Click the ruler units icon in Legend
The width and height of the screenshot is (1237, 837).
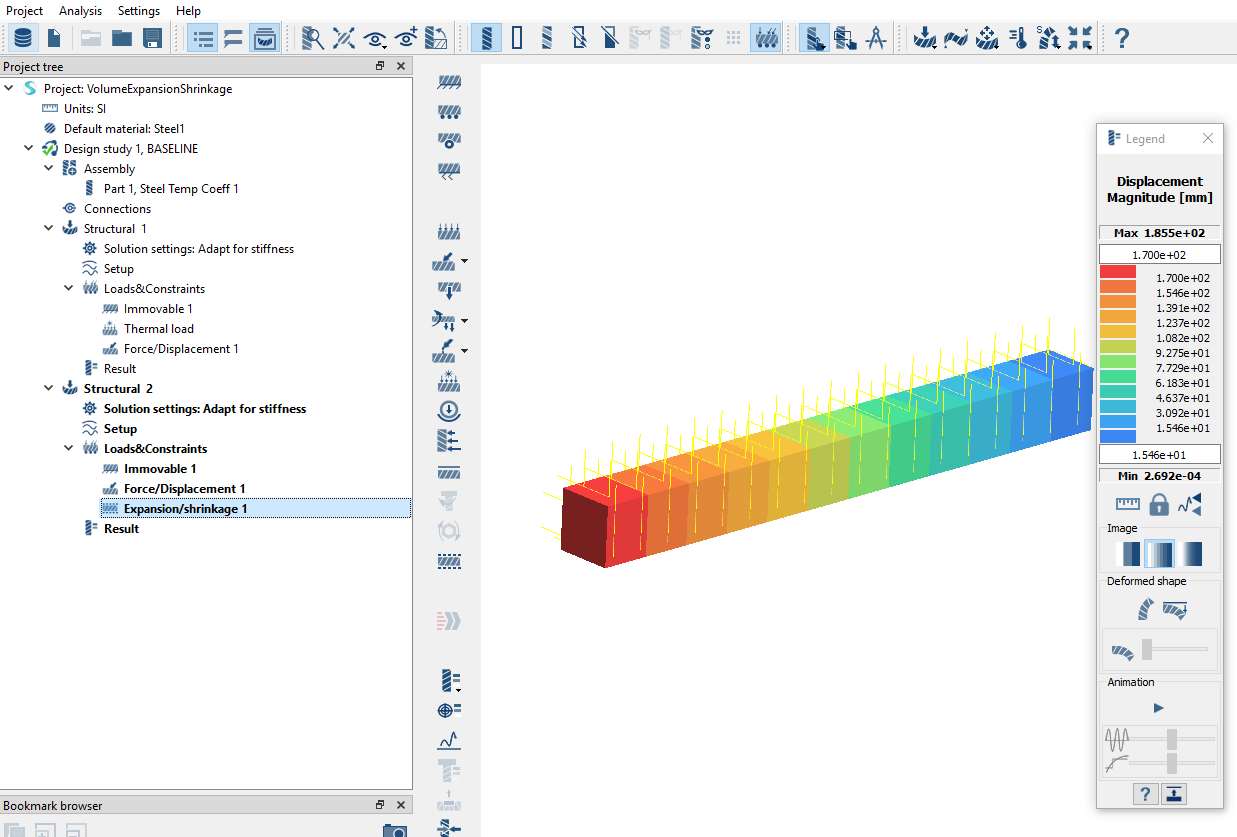(x=1128, y=504)
